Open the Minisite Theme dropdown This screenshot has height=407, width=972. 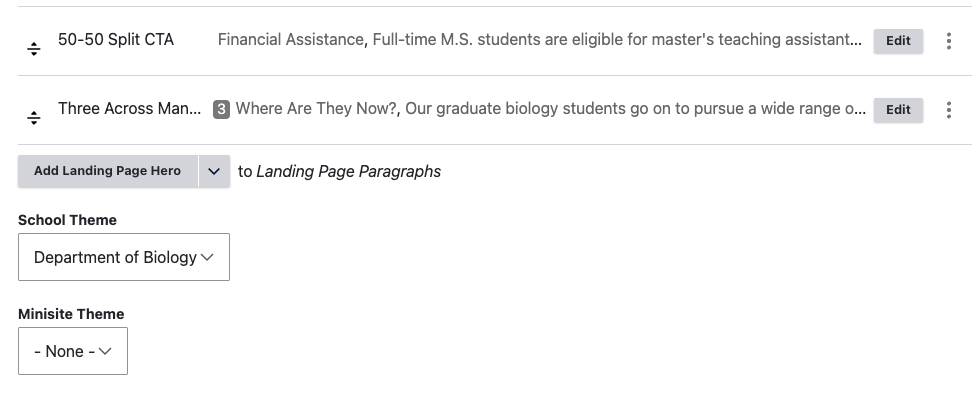click(x=73, y=351)
